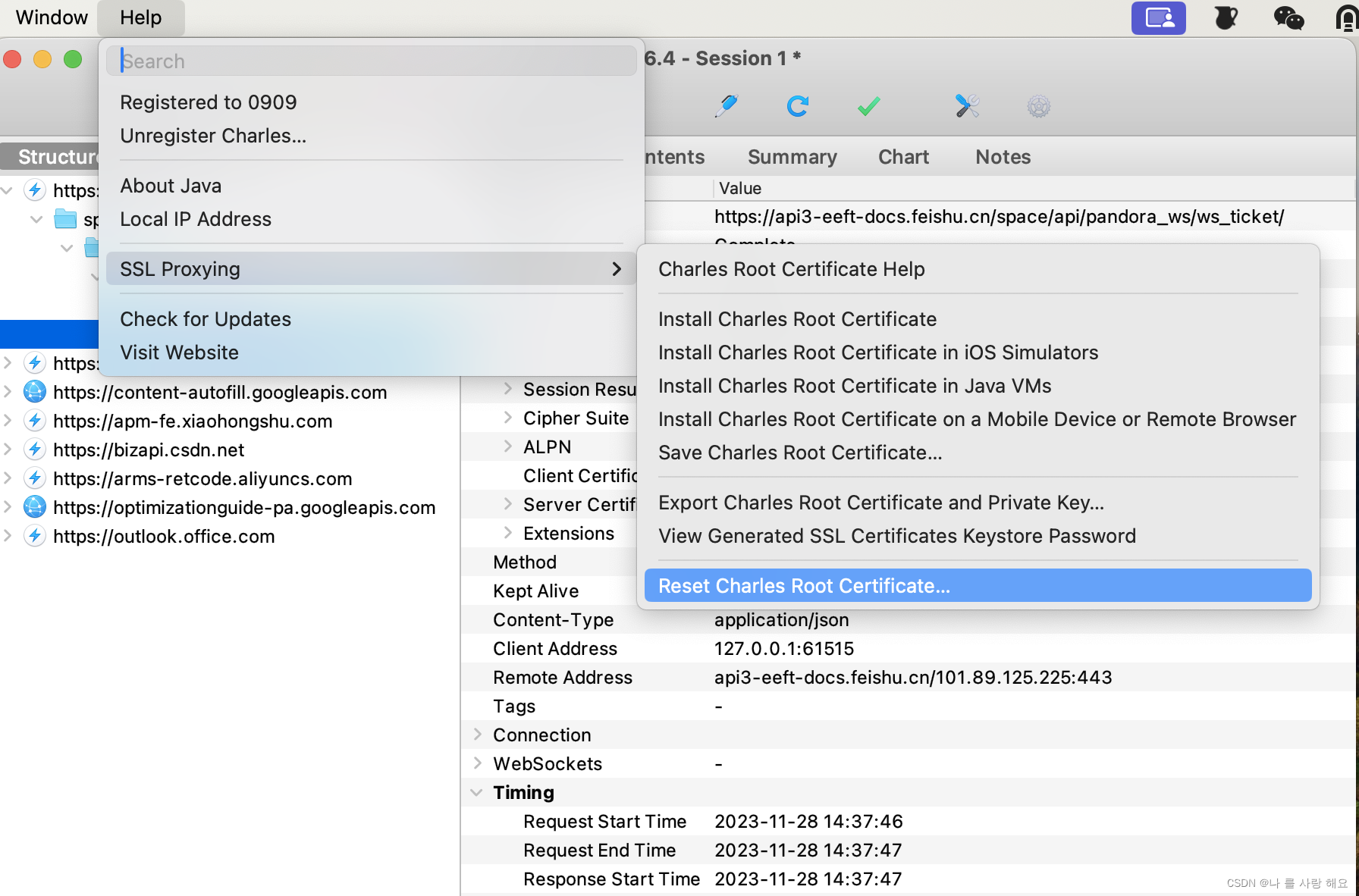Click lightning icon beside apm-fe.xiaohongshu.com
This screenshot has width=1359, height=896.
coord(35,421)
